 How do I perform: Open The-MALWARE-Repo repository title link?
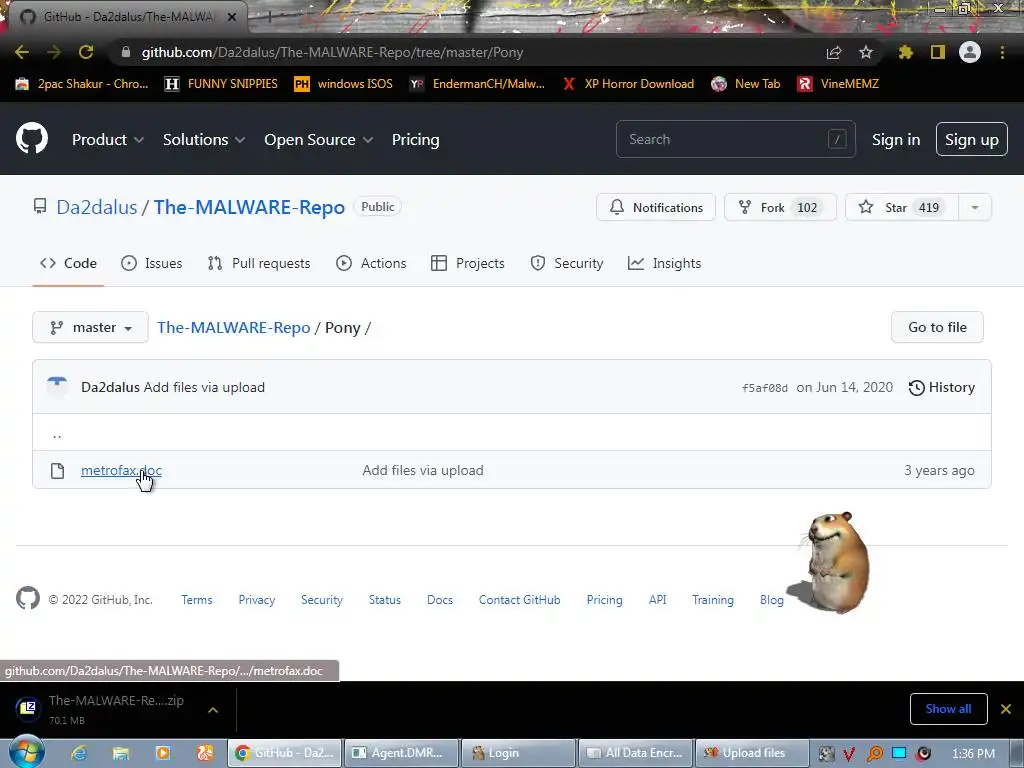click(249, 207)
